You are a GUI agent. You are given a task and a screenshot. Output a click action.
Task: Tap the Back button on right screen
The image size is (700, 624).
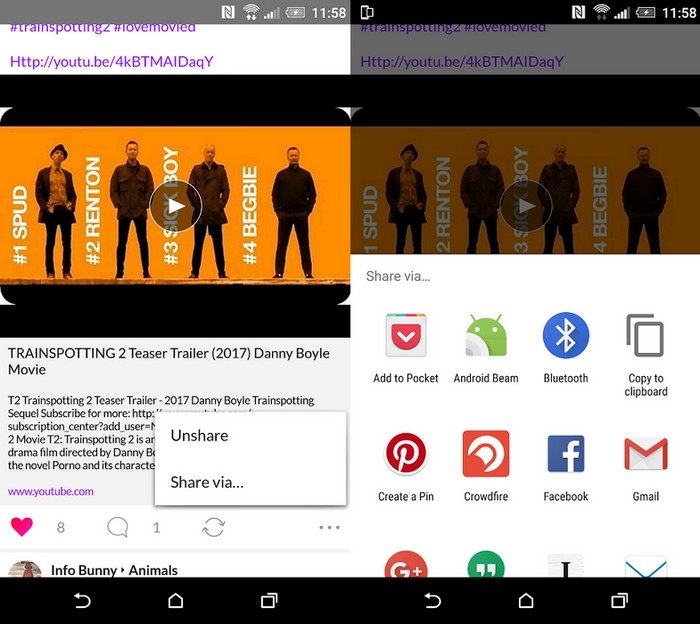433,600
